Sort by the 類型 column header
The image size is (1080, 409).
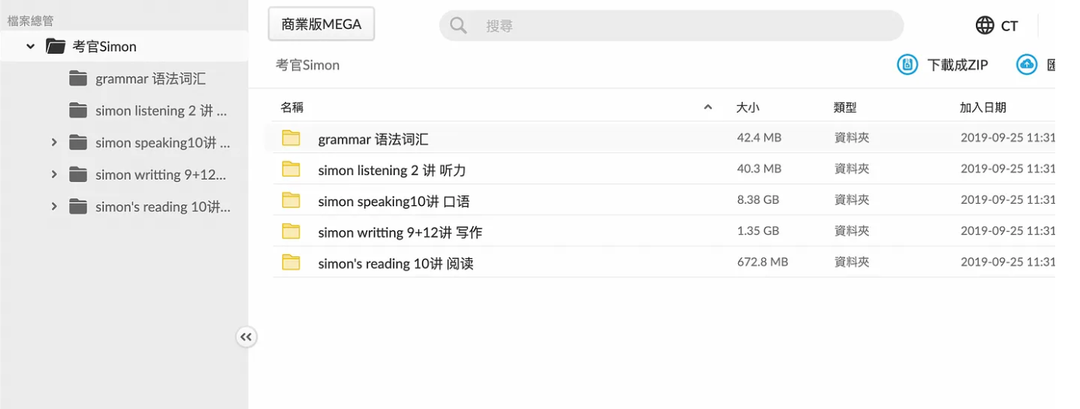[x=844, y=107]
